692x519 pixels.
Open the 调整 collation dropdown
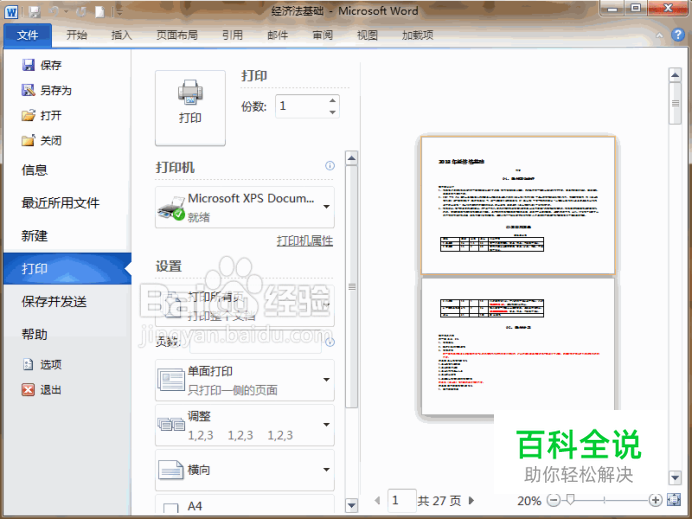[244, 425]
